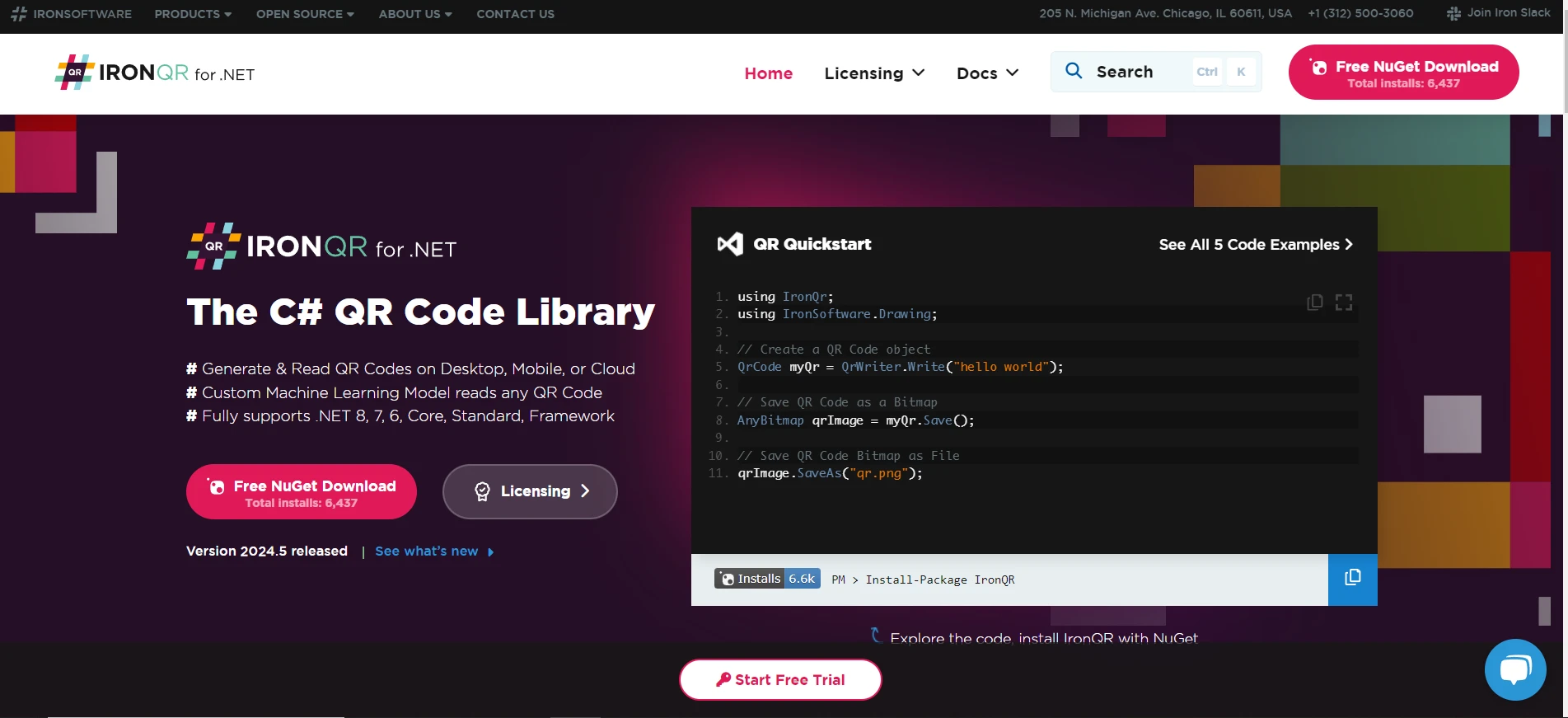The height and width of the screenshot is (718, 1568).
Task: Click the IronQR logo in header
Action: coord(155,73)
